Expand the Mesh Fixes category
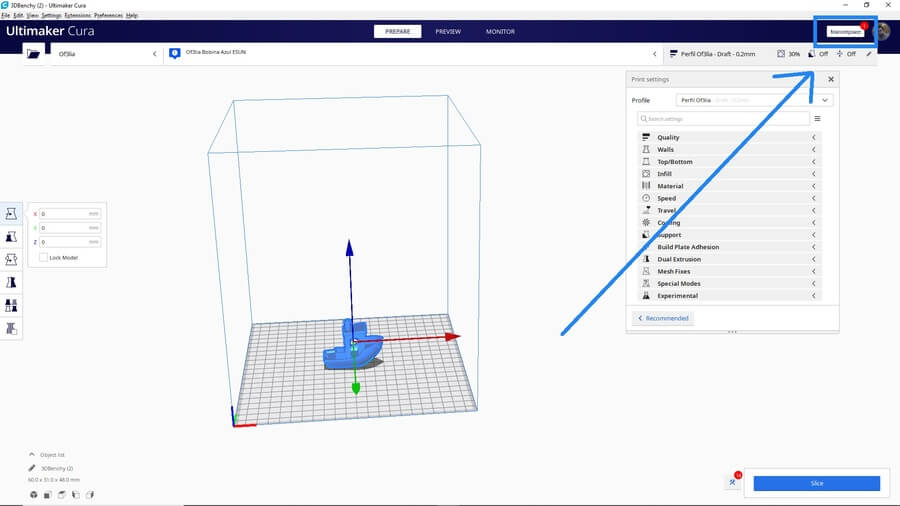The width and height of the screenshot is (900, 506). coord(730,271)
